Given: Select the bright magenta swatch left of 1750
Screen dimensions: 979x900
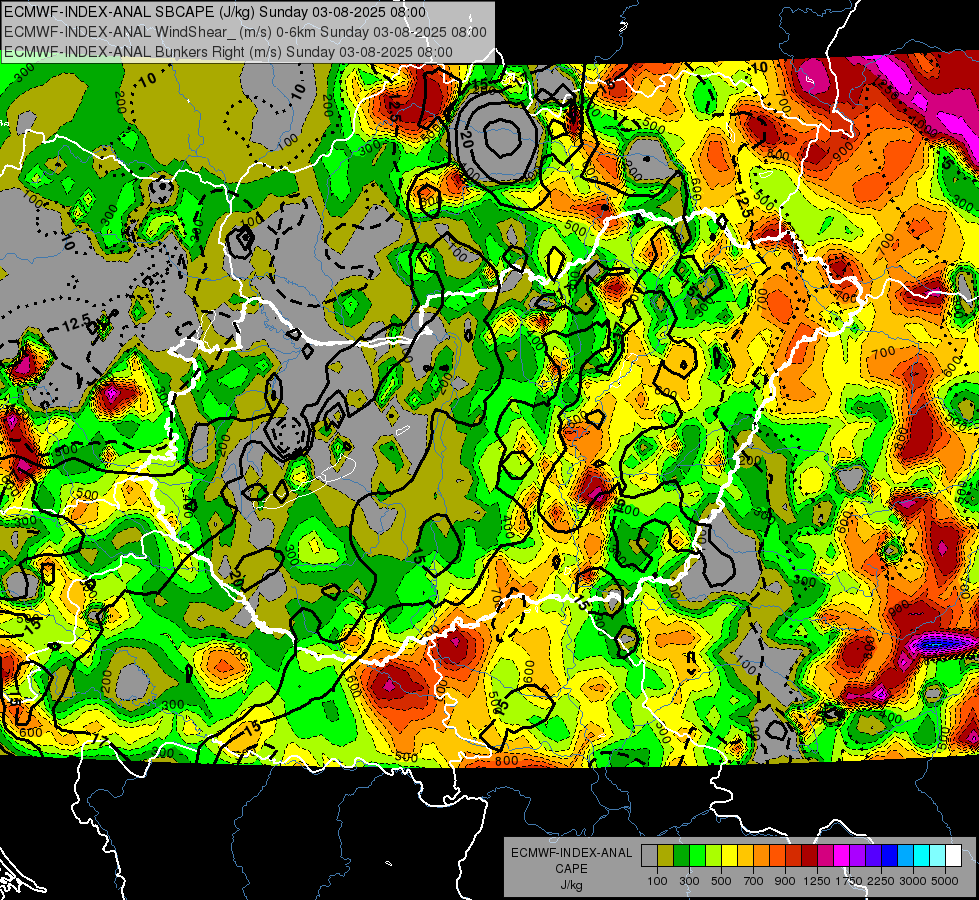Looking at the screenshot, I should (x=842, y=856).
